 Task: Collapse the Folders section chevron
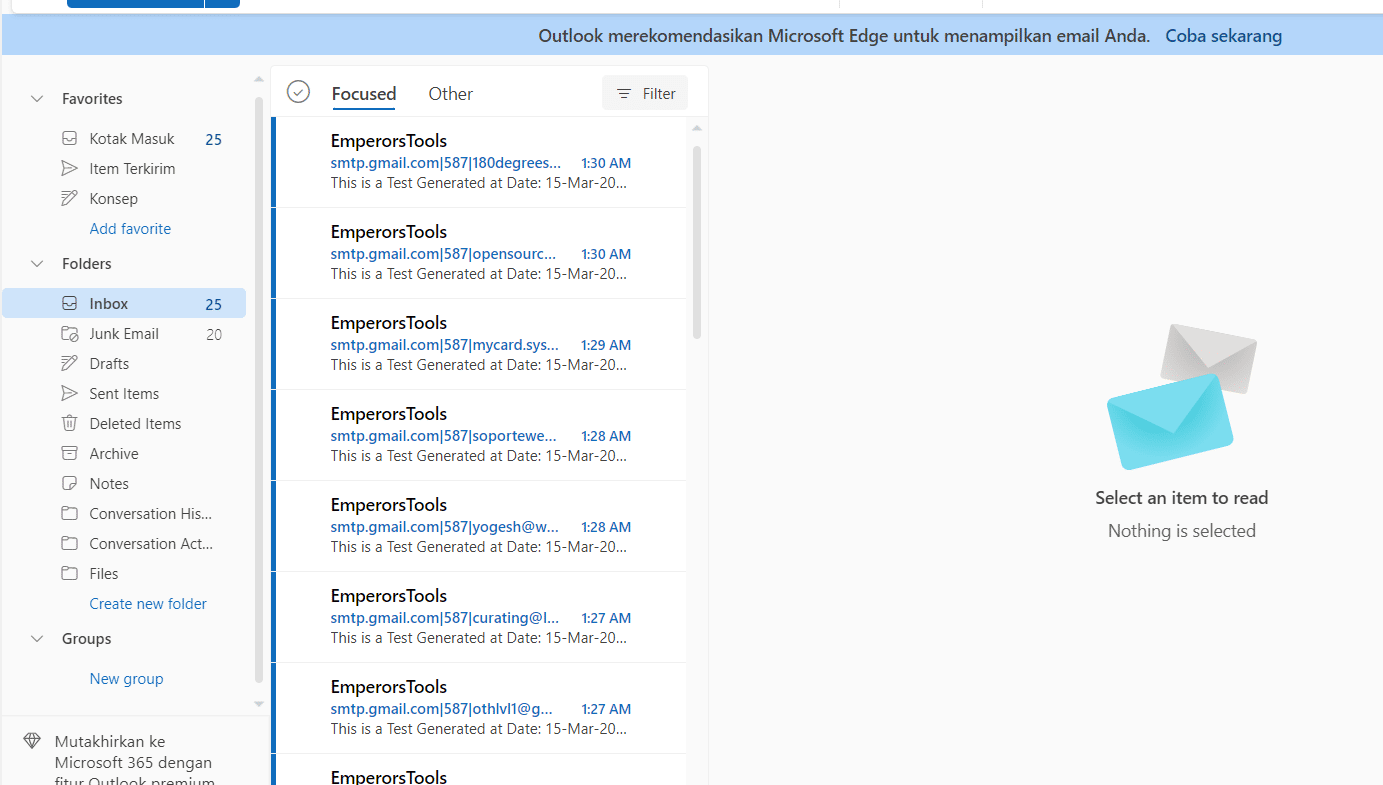(x=37, y=264)
